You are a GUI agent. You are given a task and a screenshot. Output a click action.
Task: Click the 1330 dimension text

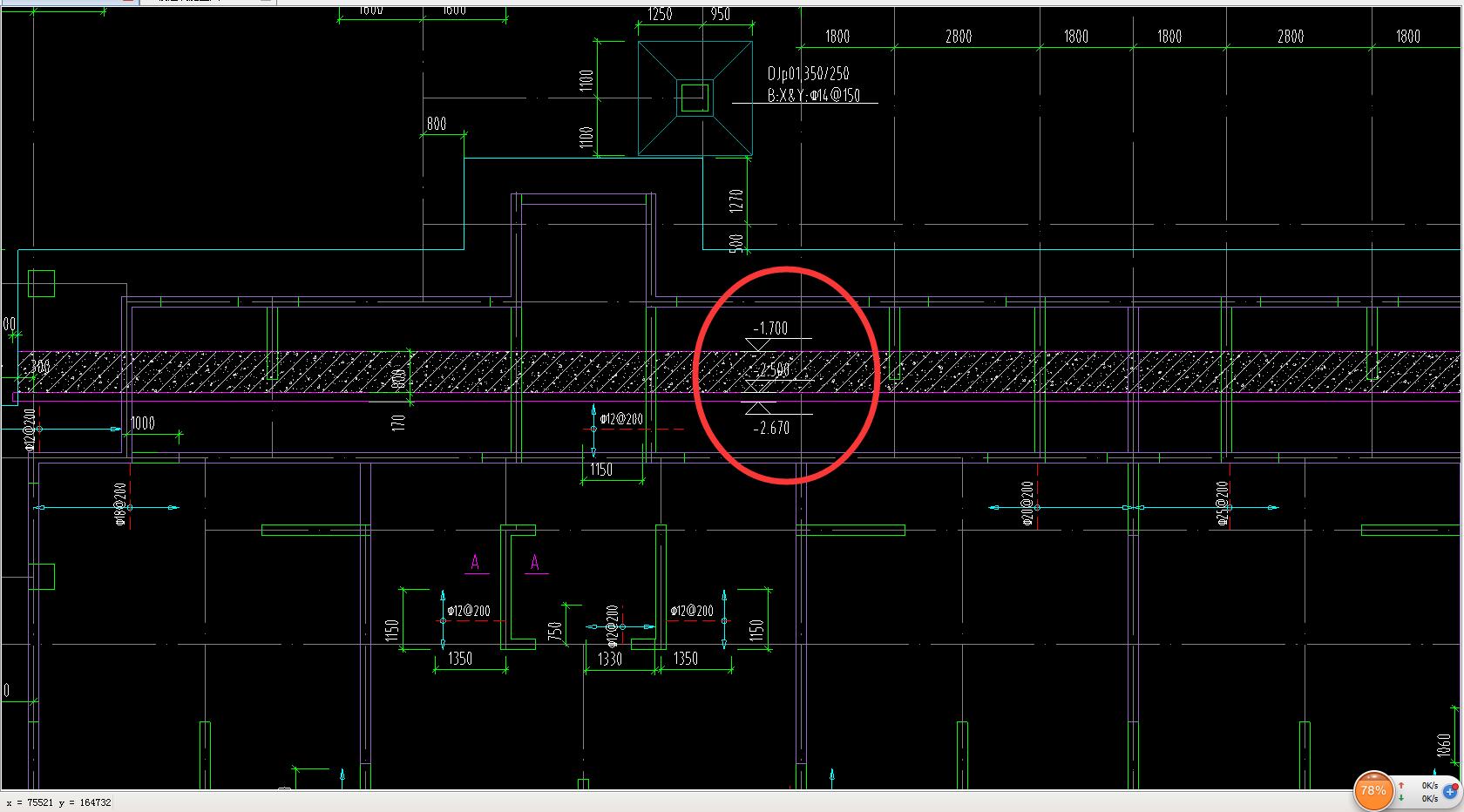pos(610,660)
